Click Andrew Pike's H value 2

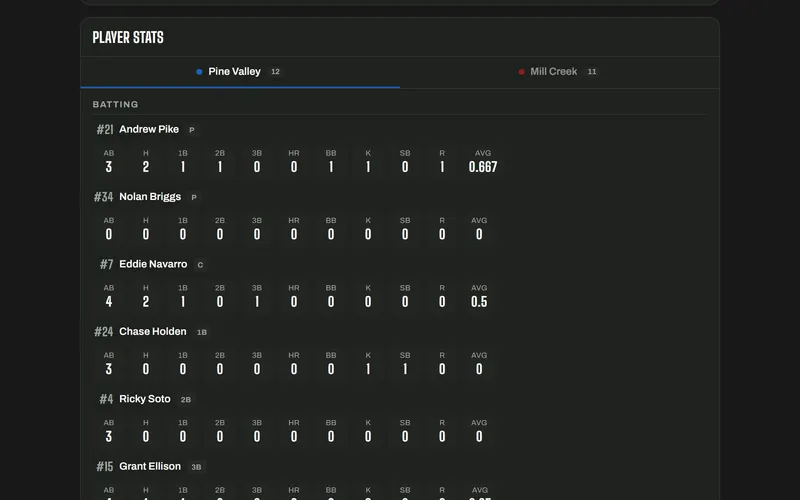[x=146, y=167]
